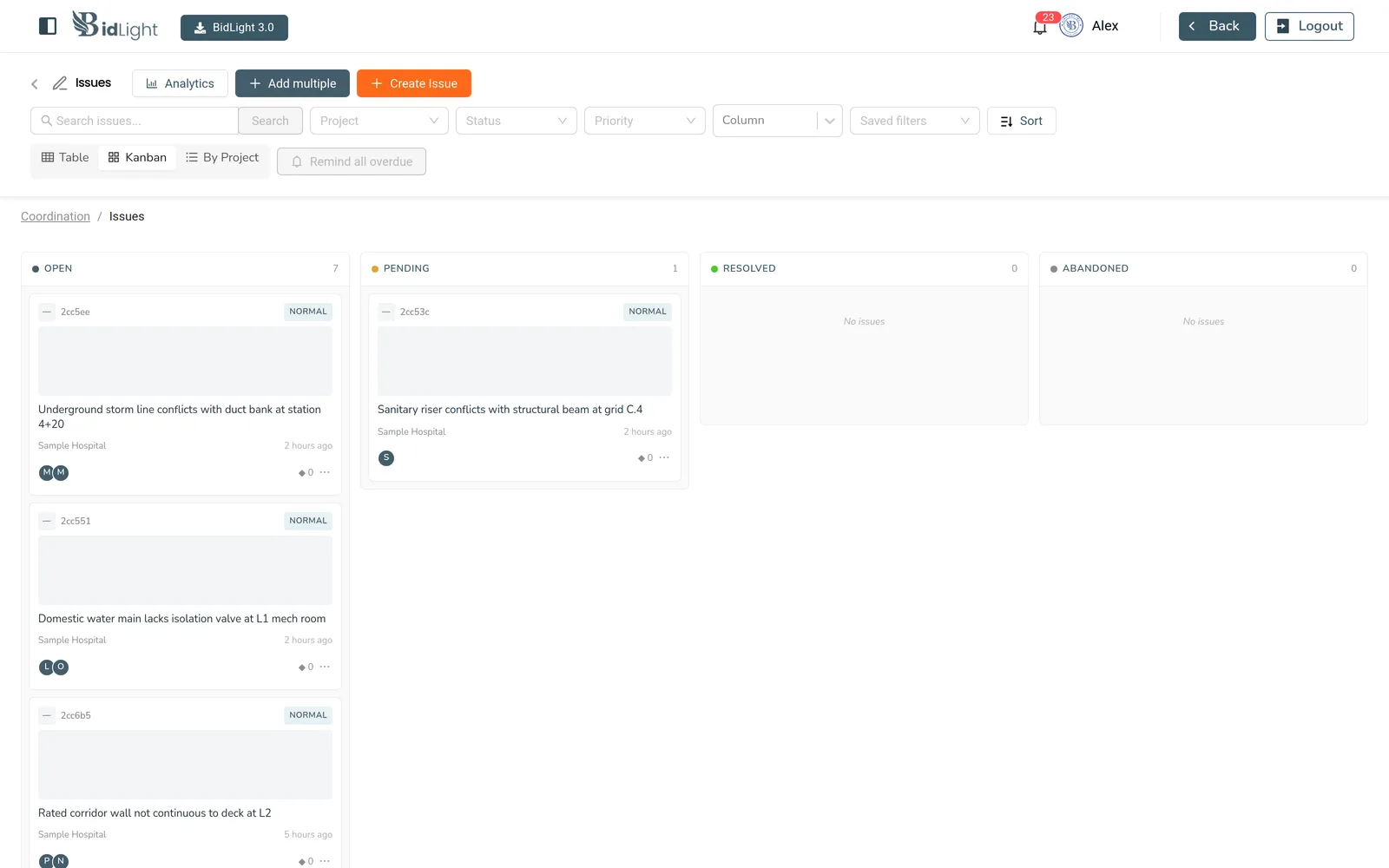1389x868 pixels.
Task: Open the Coordination breadcrumb link
Action: click(56, 216)
